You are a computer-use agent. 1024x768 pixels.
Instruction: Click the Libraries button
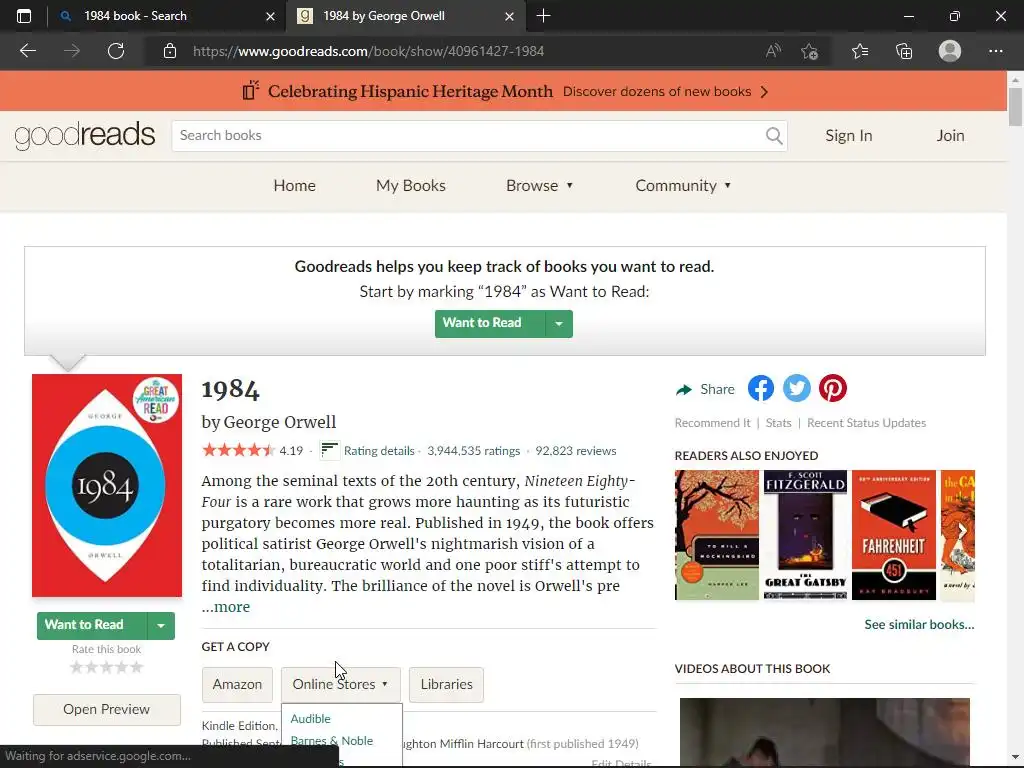[x=447, y=684]
